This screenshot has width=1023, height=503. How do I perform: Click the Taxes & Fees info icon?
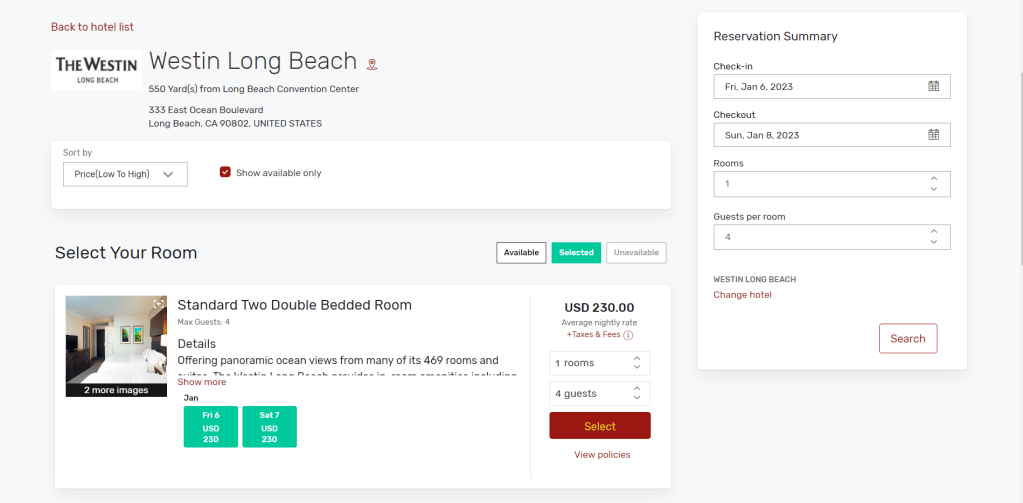[x=628, y=335]
